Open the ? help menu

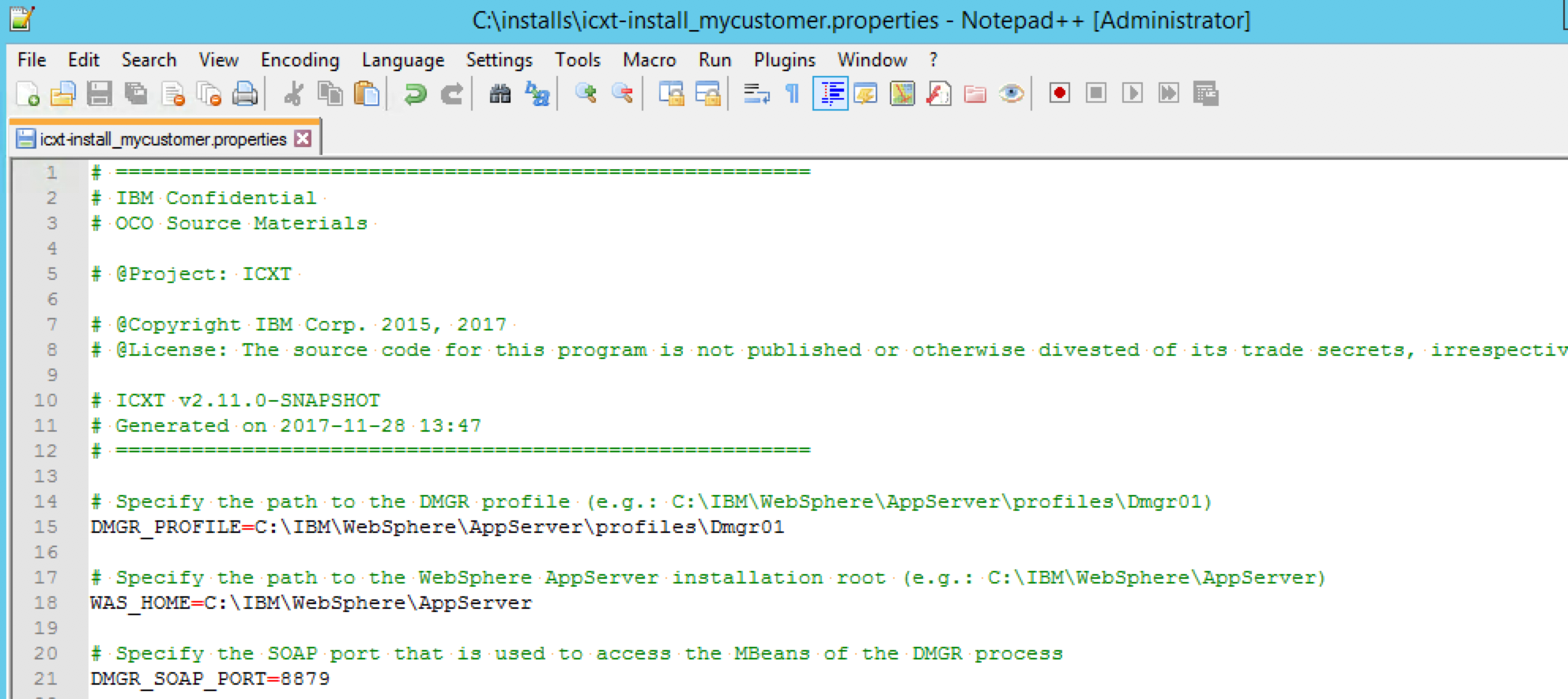point(933,60)
